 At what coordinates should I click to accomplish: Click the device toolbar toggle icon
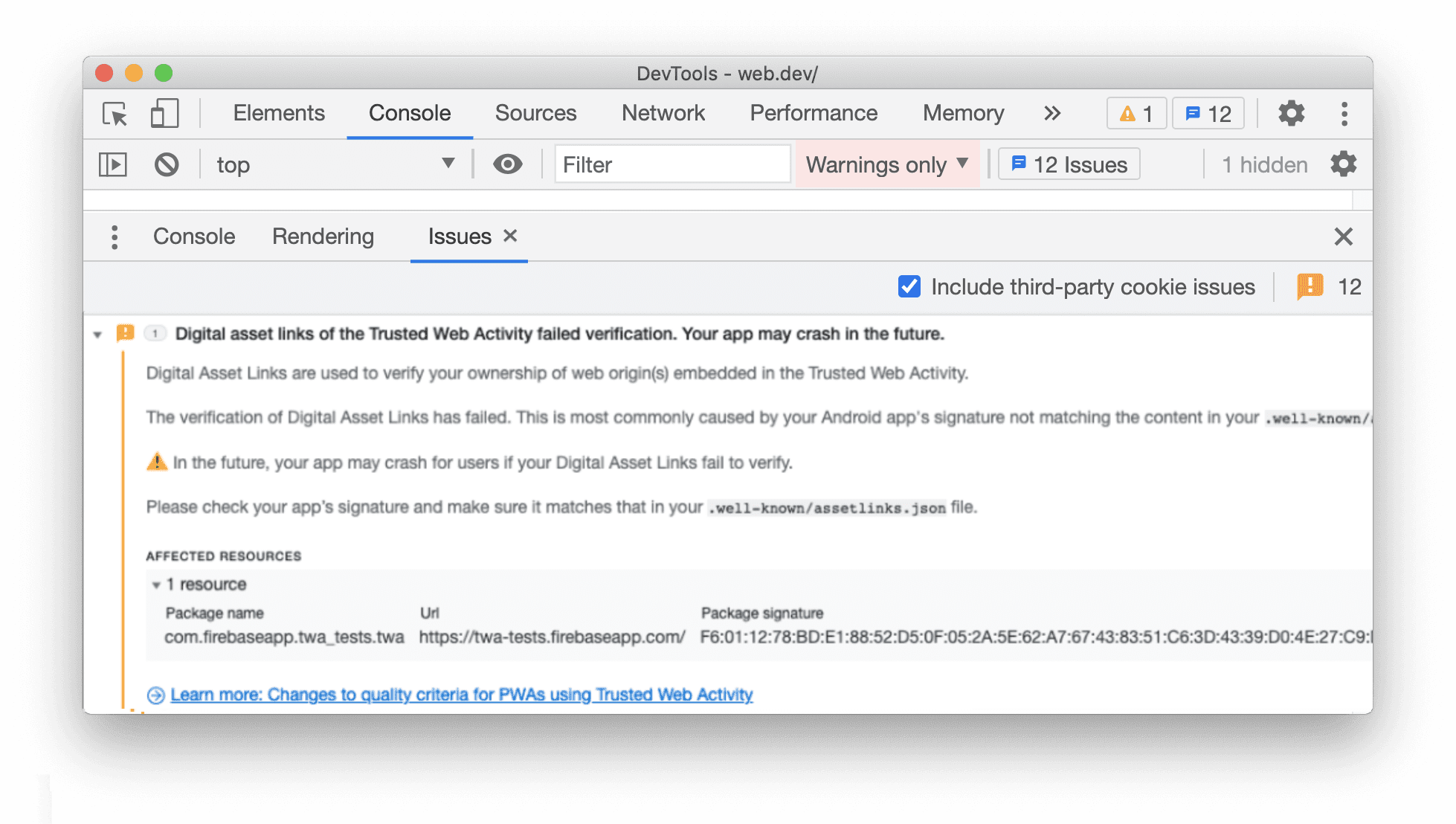(164, 114)
